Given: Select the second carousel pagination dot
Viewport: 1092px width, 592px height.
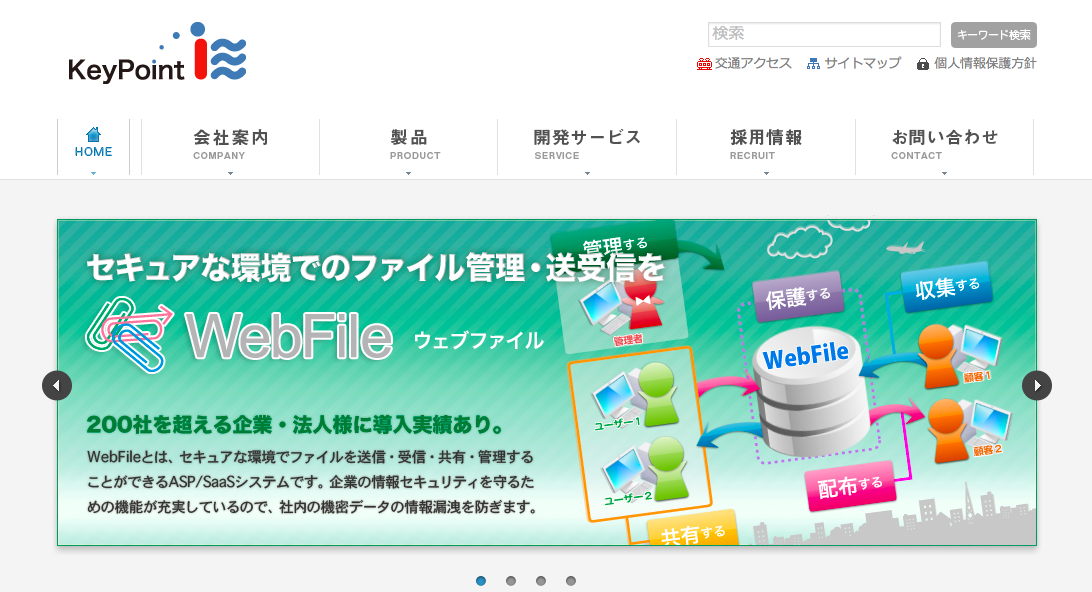Looking at the screenshot, I should tap(510, 581).
